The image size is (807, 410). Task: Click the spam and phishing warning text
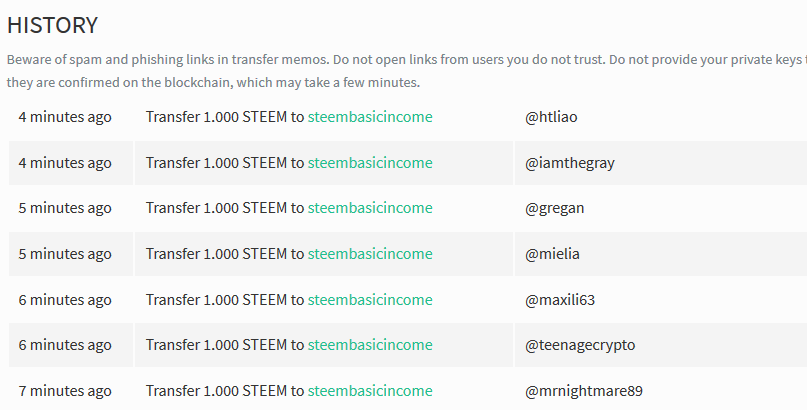[x=407, y=70]
